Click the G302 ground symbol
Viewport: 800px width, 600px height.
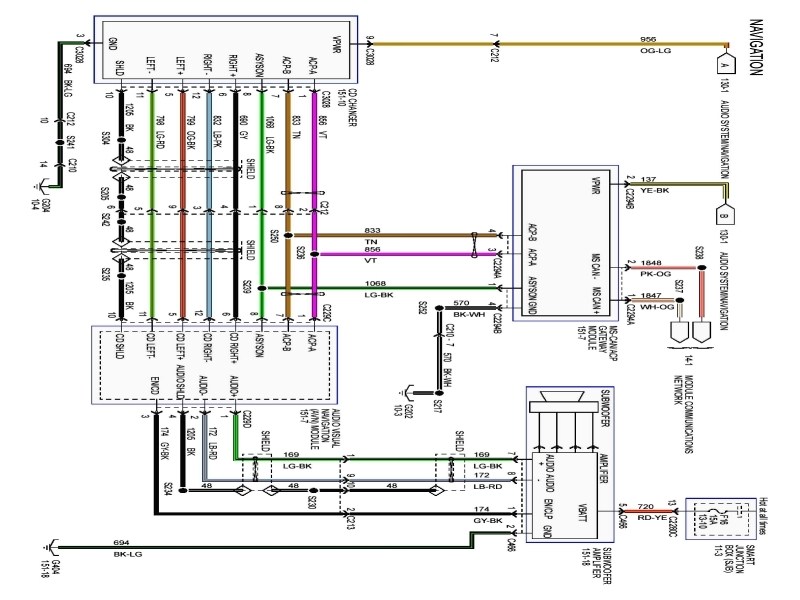pos(405,393)
